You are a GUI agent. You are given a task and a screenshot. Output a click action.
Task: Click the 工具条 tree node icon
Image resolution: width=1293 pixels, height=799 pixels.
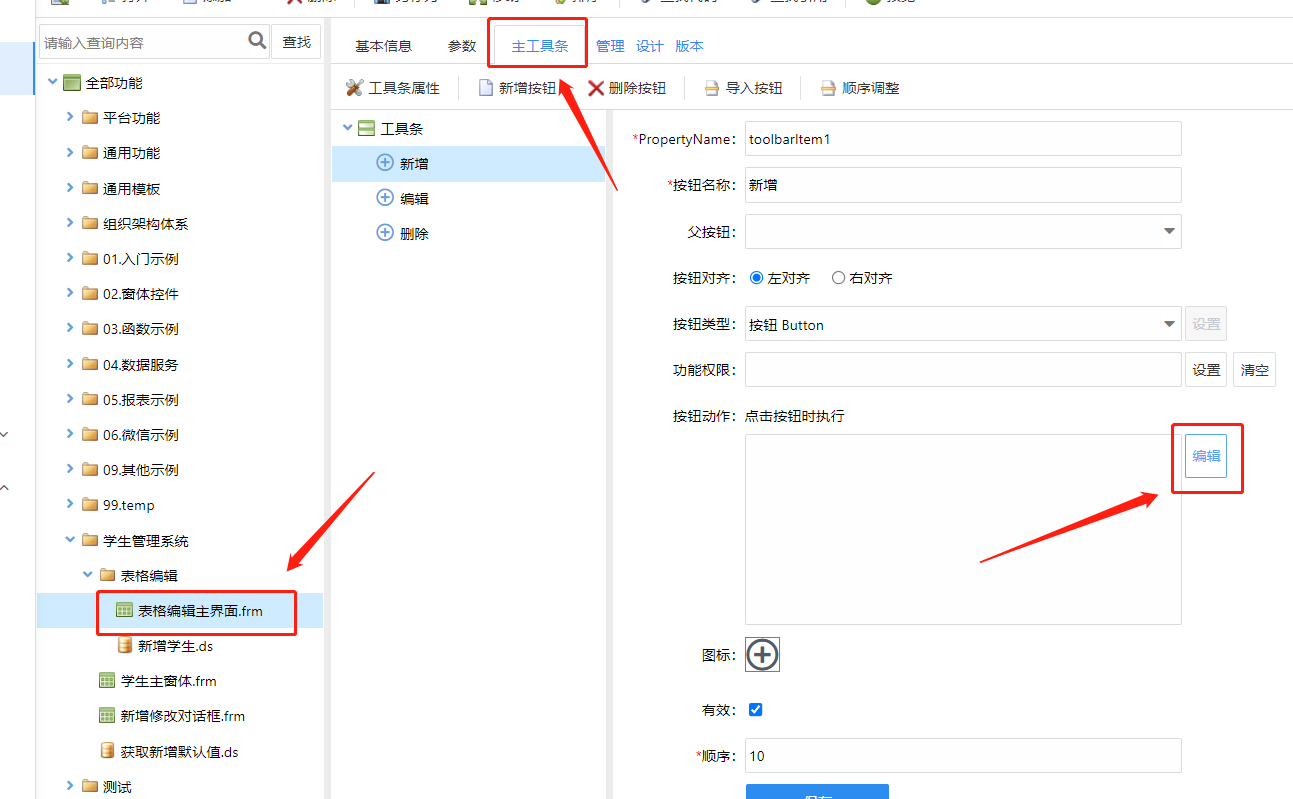point(366,128)
